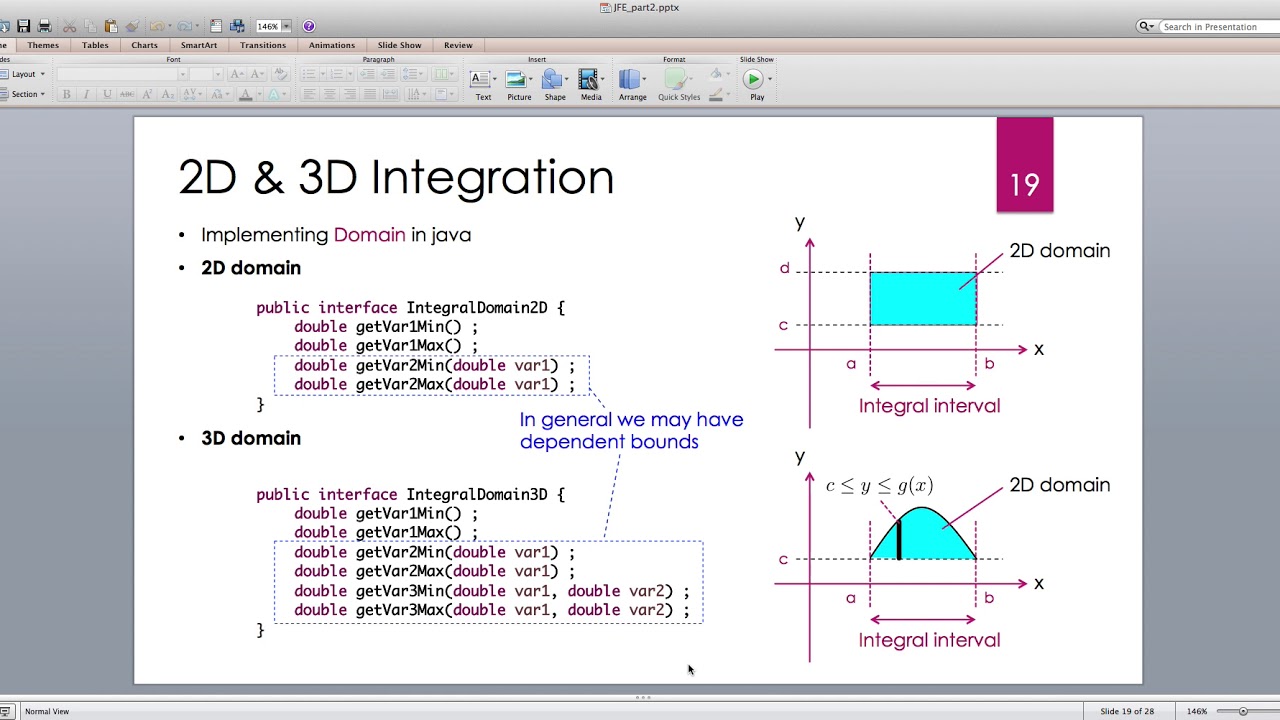Click the Print icon in toolbar

[x=44, y=26]
